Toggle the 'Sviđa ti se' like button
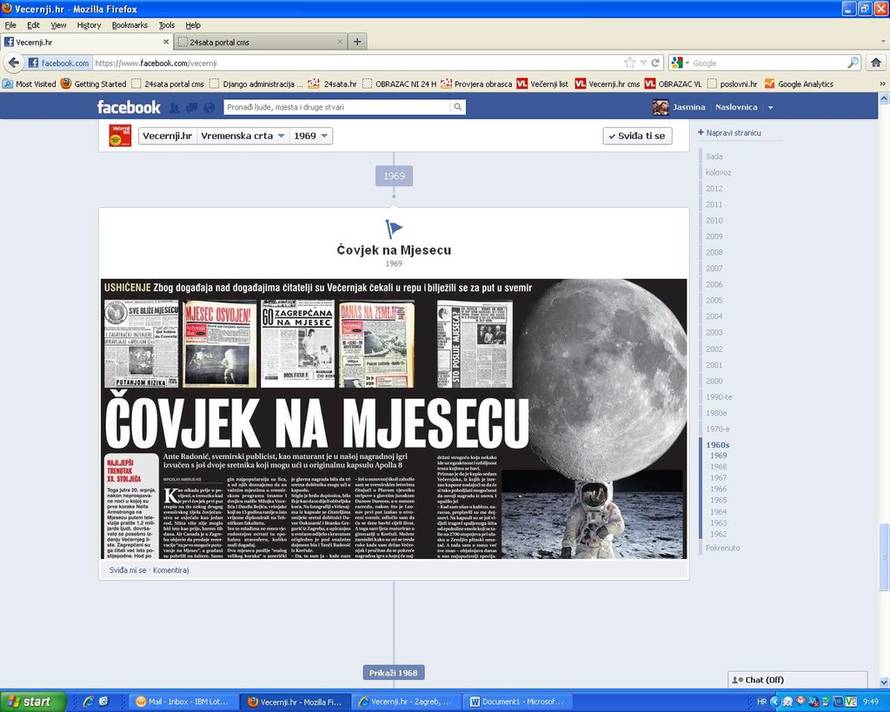This screenshot has height=712, width=890. (637, 136)
